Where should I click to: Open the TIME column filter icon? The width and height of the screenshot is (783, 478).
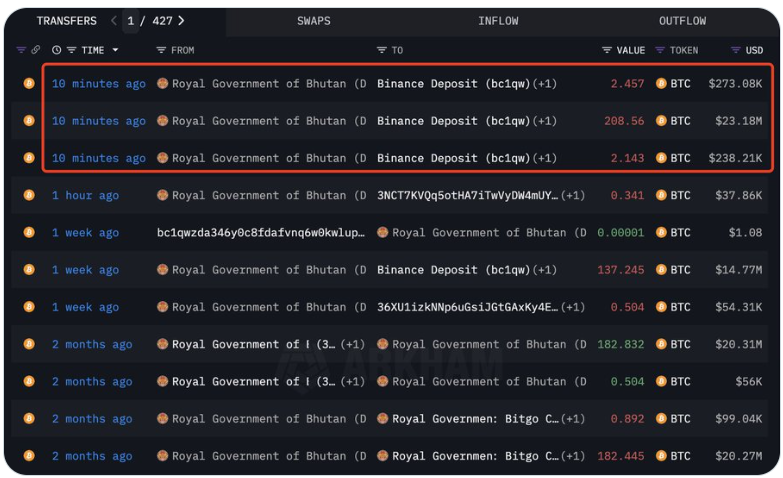(x=71, y=50)
